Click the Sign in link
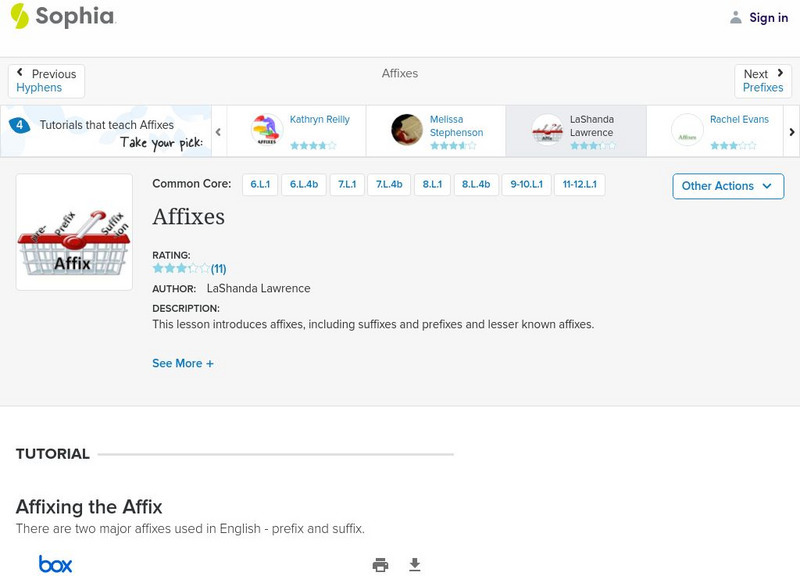 (x=768, y=17)
